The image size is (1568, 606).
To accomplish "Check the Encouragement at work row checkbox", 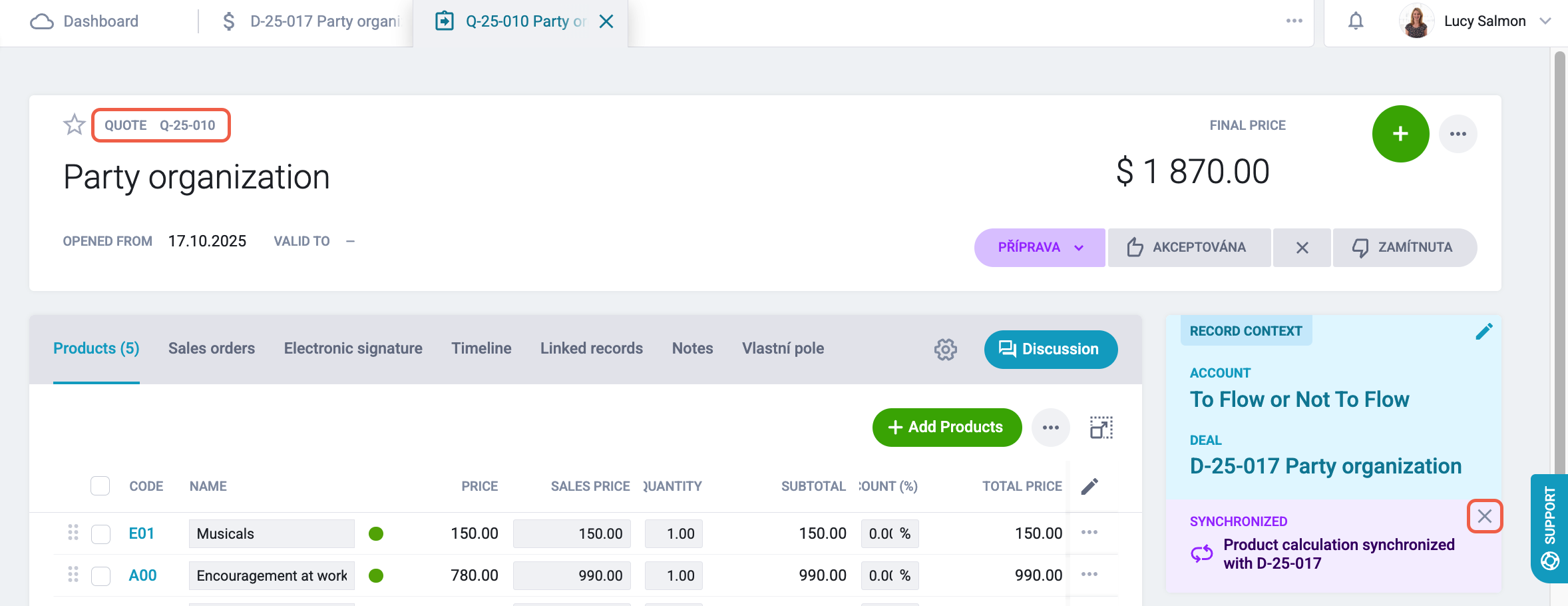I will (x=100, y=576).
